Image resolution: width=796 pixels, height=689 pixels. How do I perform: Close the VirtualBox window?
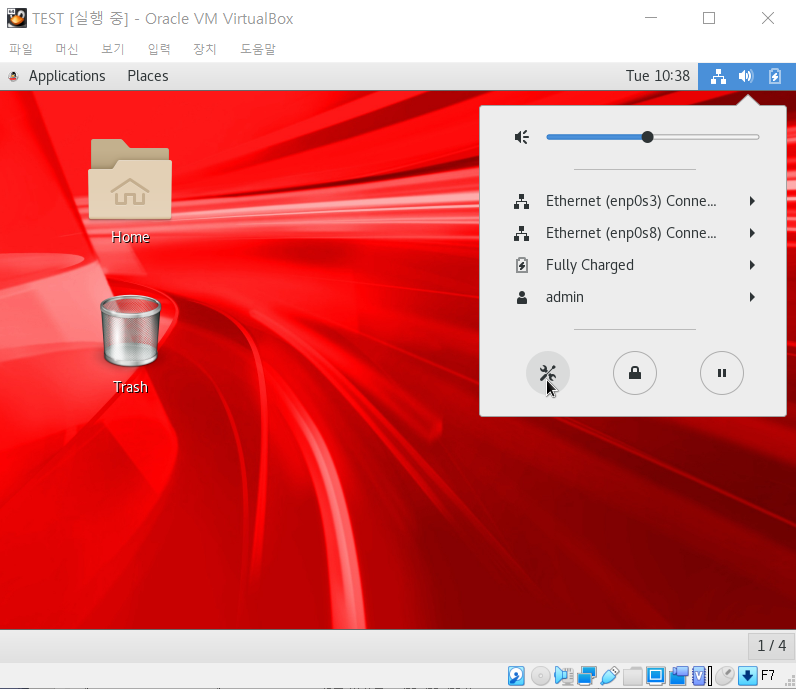coord(768,18)
